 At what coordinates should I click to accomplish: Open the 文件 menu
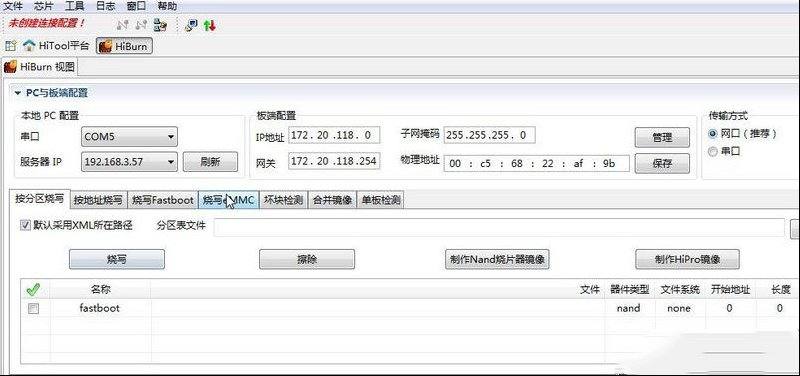pos(14,6)
